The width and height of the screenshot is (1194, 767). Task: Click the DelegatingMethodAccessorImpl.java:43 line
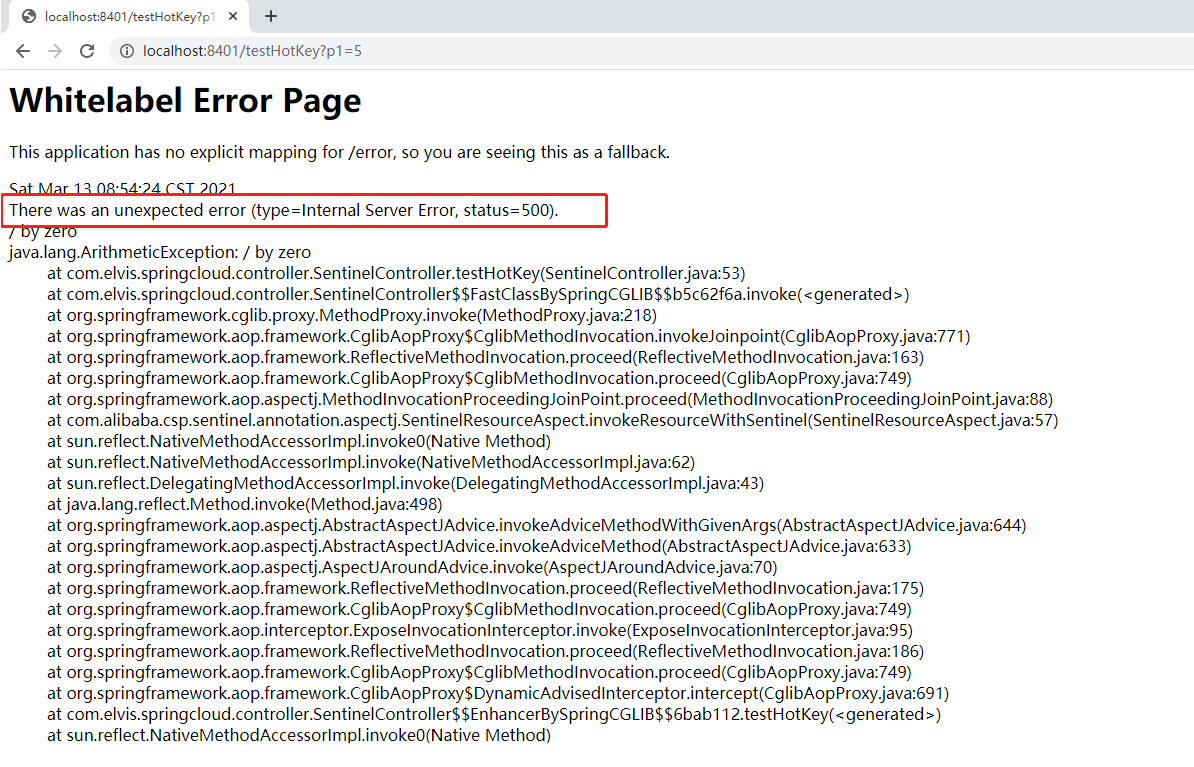pos(405,483)
